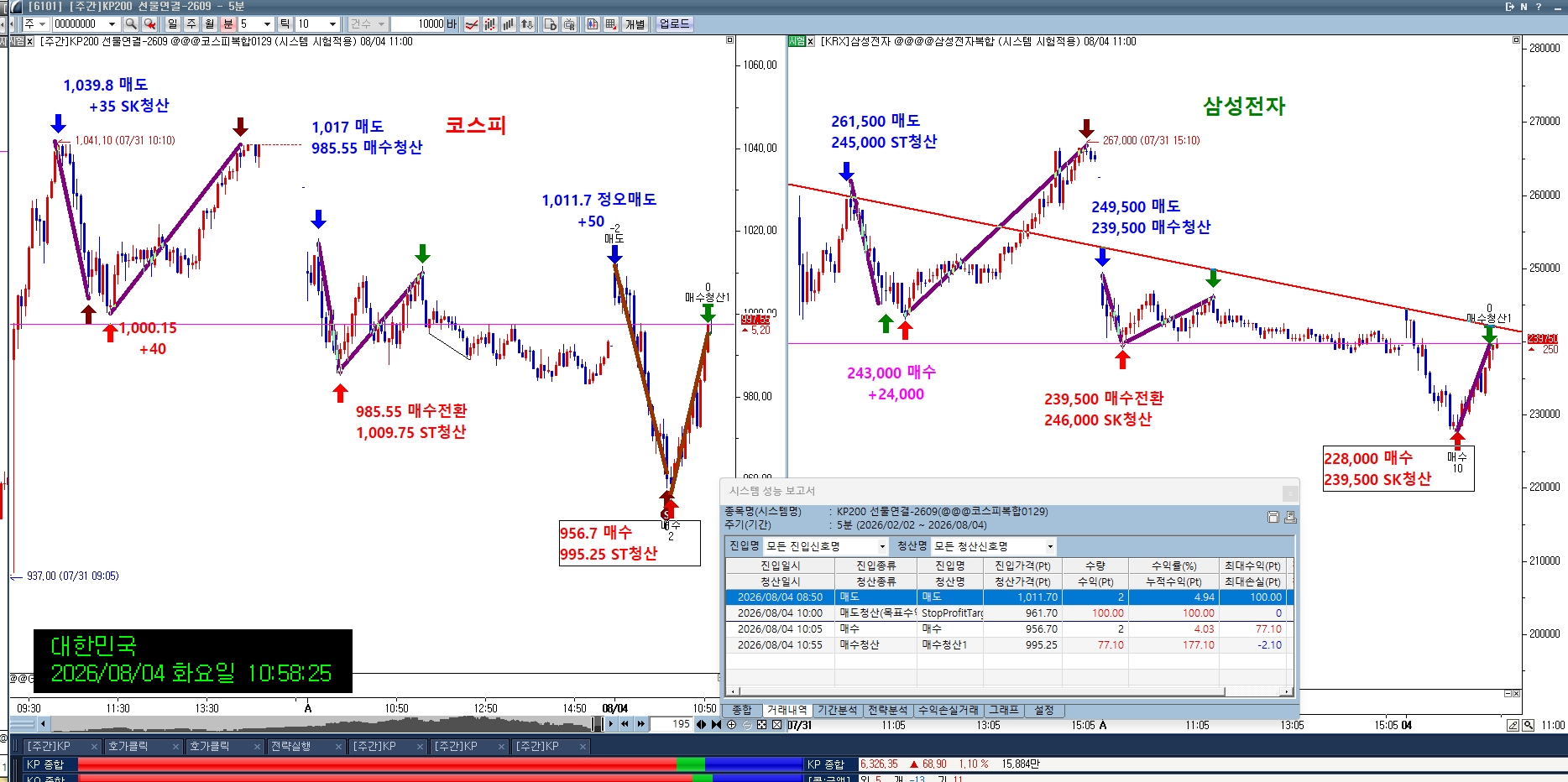Click the 진입가격(Pt) column header
The image size is (1568, 782).
click(x=1022, y=566)
